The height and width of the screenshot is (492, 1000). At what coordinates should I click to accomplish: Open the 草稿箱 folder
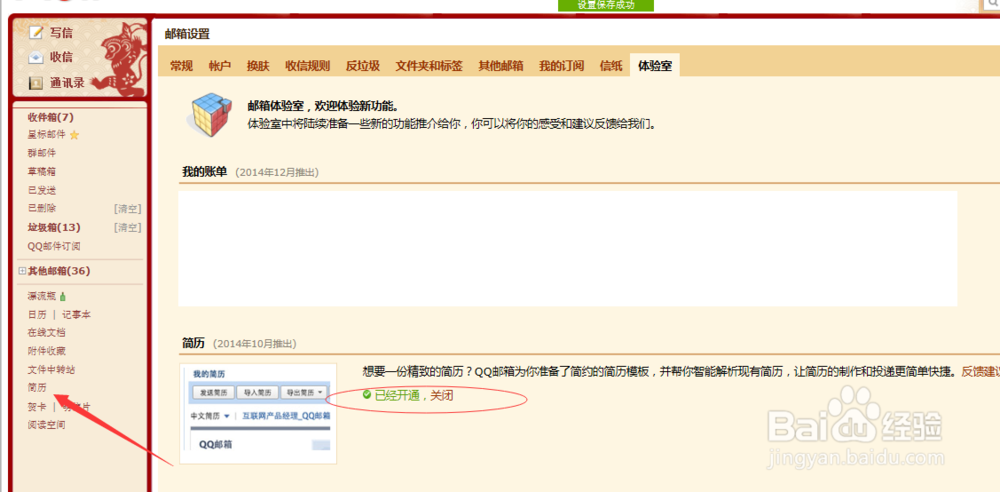41,172
